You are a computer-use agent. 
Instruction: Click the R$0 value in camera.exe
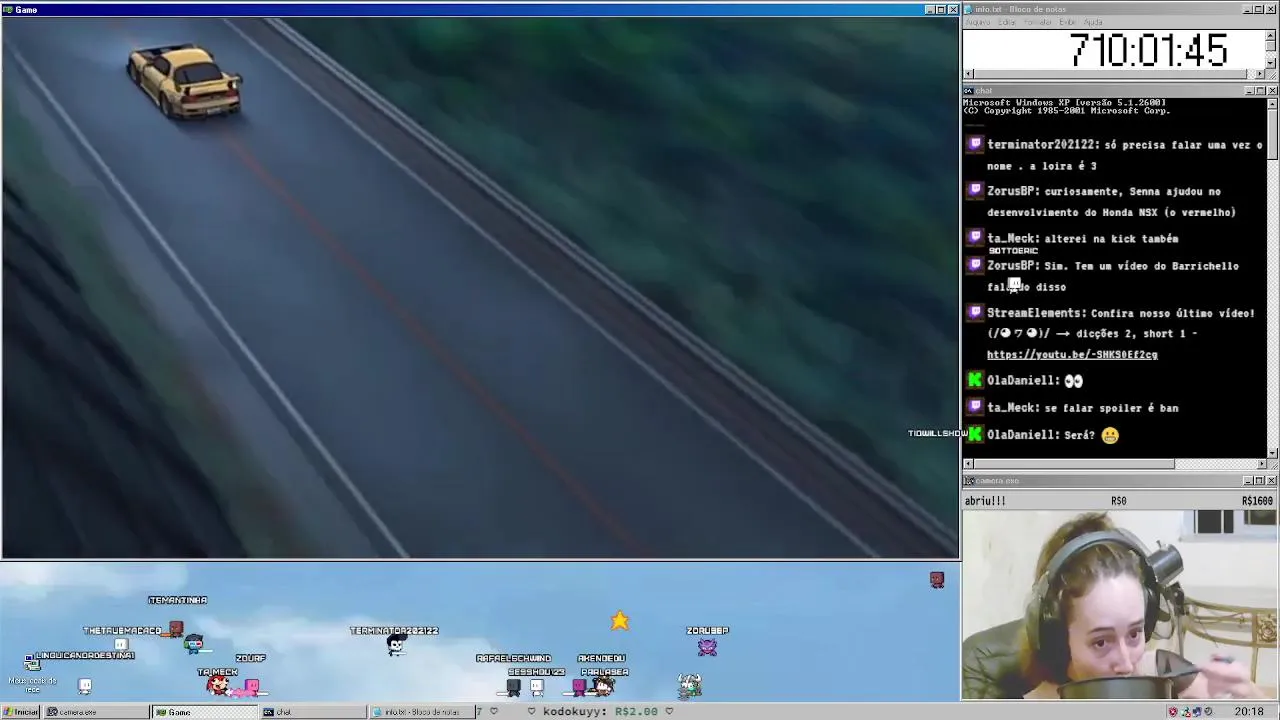1118,501
